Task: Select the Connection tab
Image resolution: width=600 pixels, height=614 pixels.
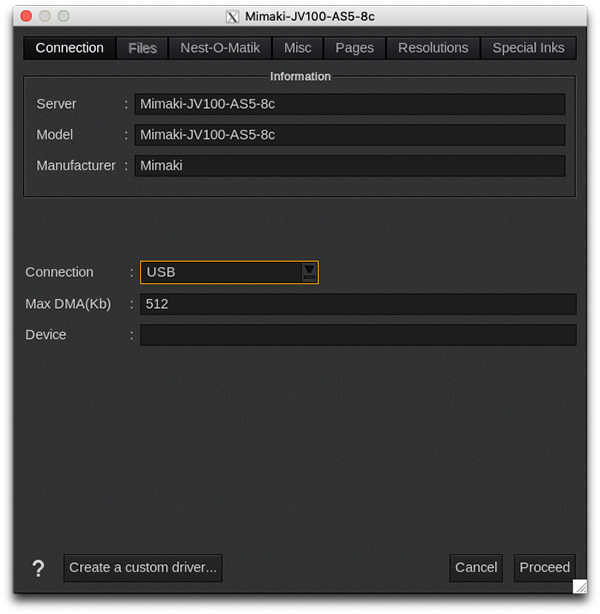Action: (x=69, y=48)
